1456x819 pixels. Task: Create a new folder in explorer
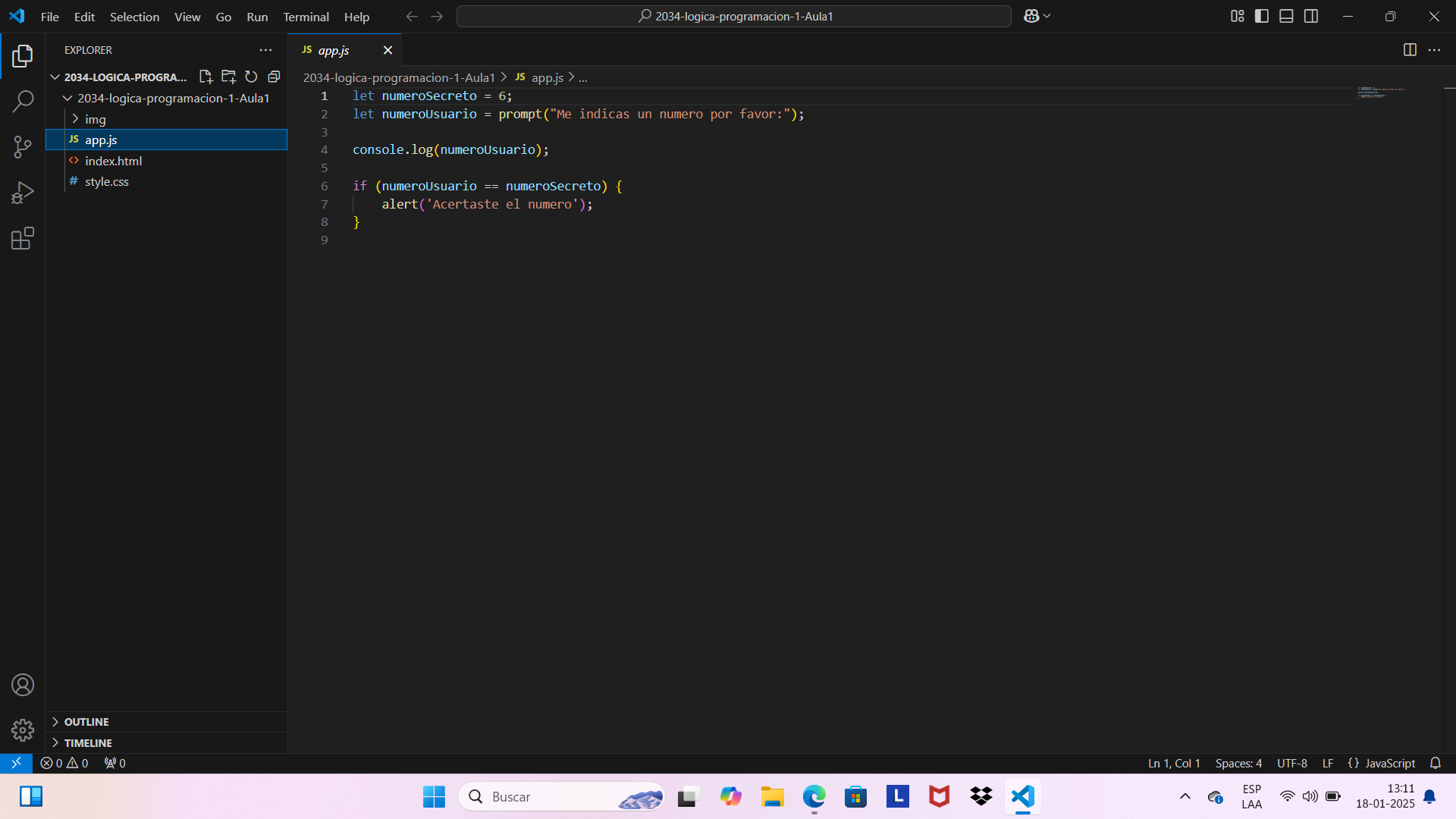coord(228,77)
